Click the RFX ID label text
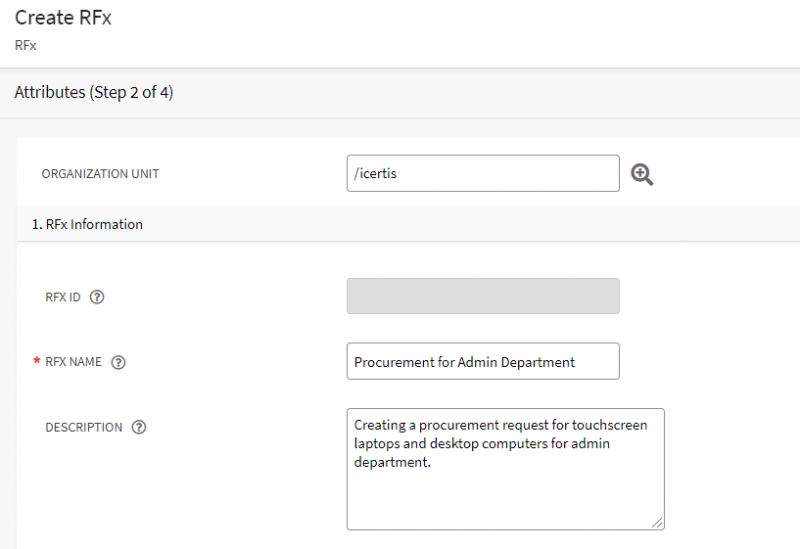800x549 pixels. (x=62, y=297)
